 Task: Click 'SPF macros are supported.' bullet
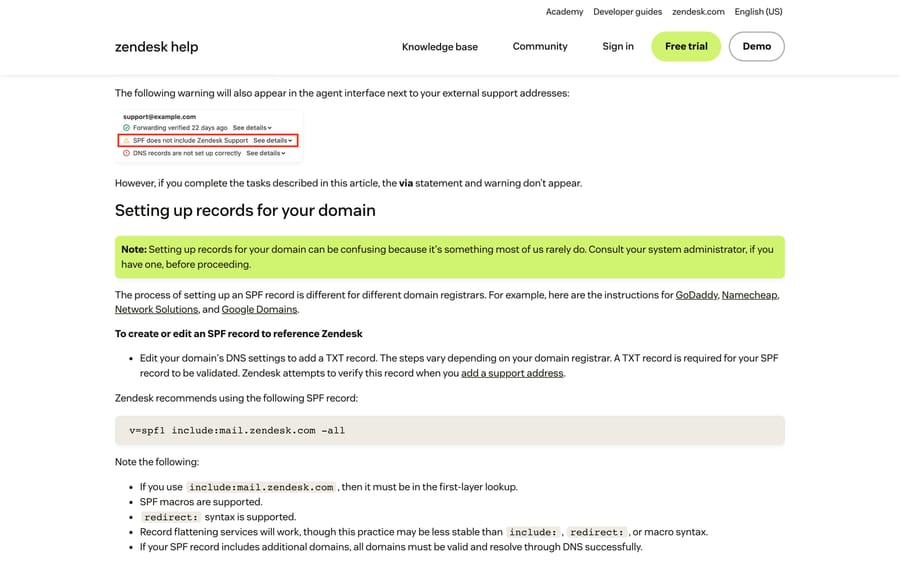201,502
